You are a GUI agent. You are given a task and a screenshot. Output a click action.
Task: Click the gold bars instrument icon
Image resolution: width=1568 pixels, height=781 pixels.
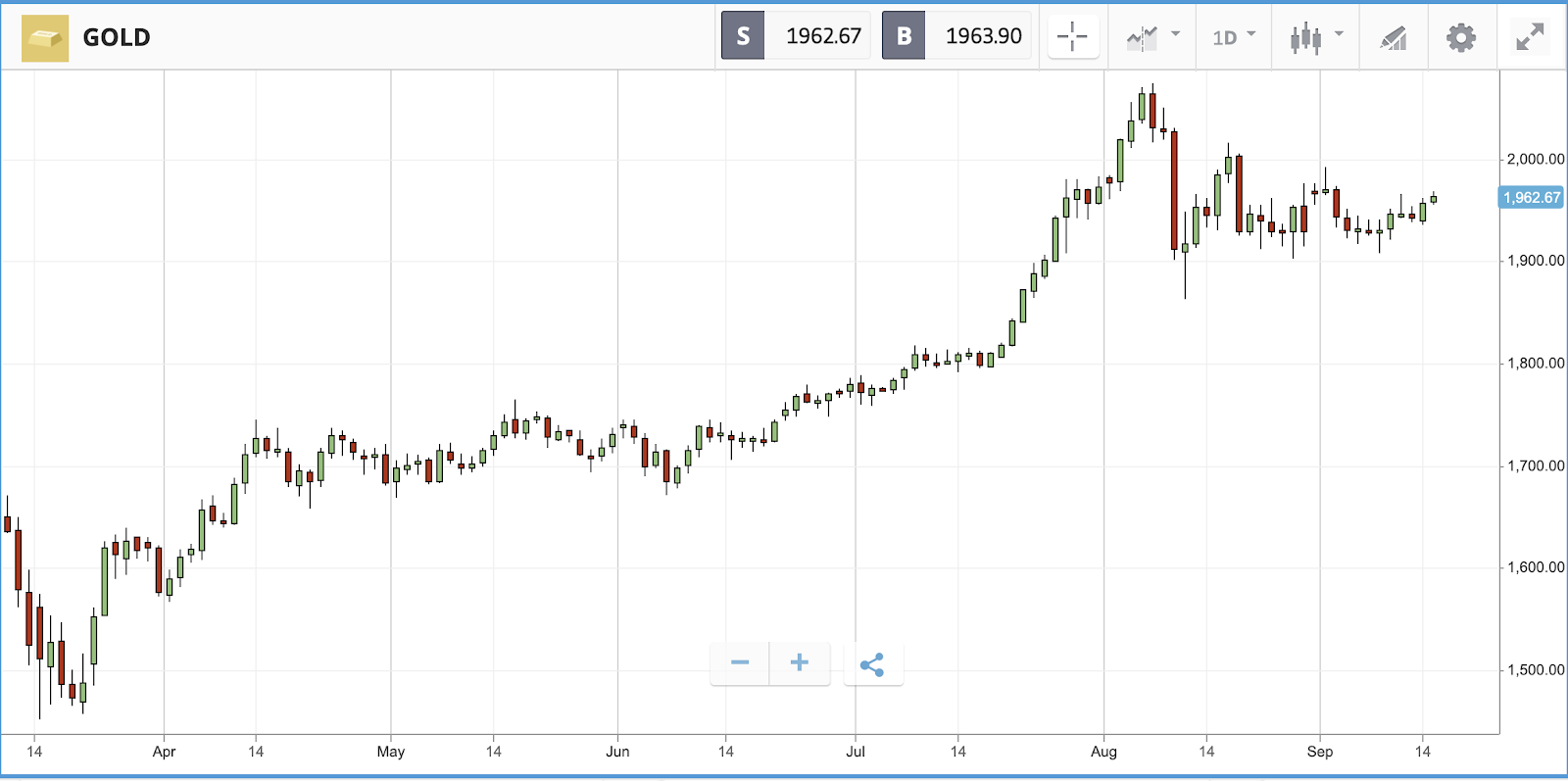point(45,38)
